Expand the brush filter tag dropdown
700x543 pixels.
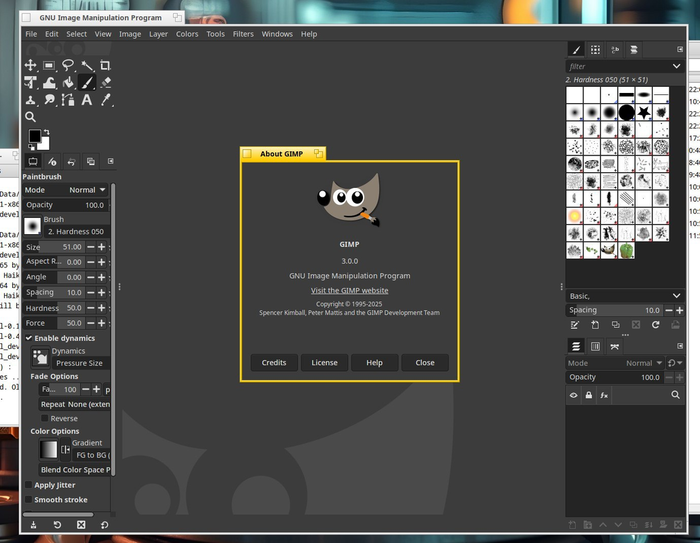[x=677, y=66]
